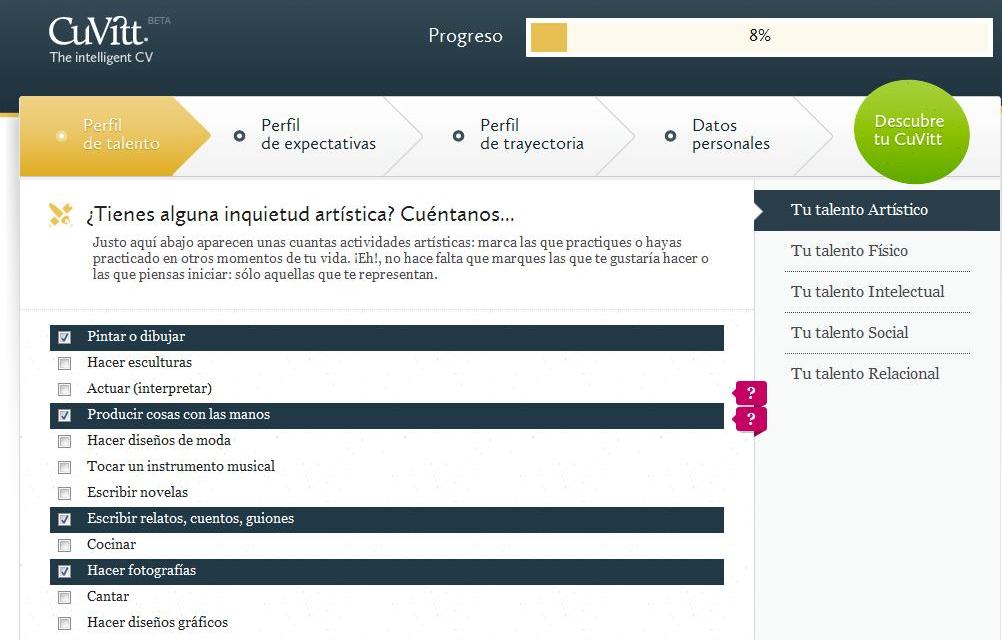
Task: Select Tu talento Relacional in sidebar
Action: (865, 374)
